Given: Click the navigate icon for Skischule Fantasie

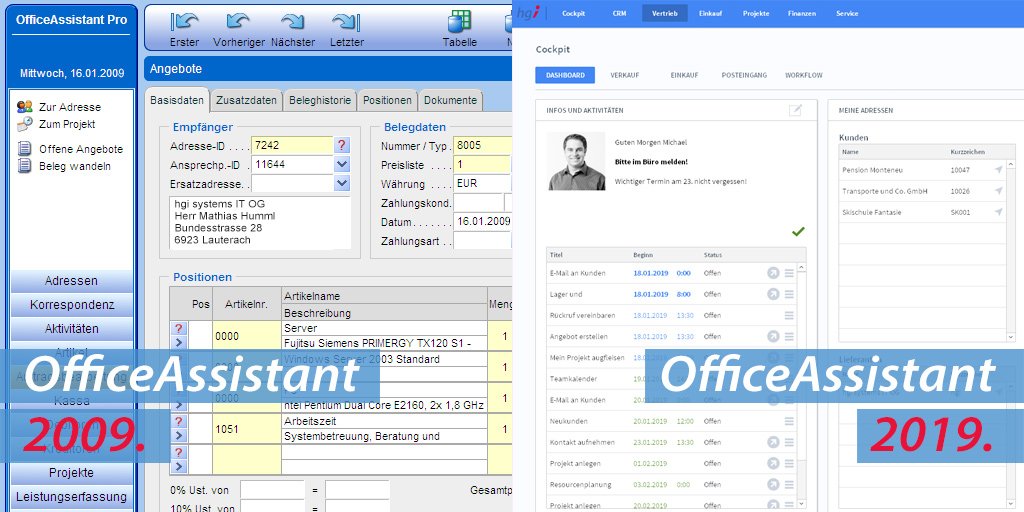Looking at the screenshot, I should [998, 212].
